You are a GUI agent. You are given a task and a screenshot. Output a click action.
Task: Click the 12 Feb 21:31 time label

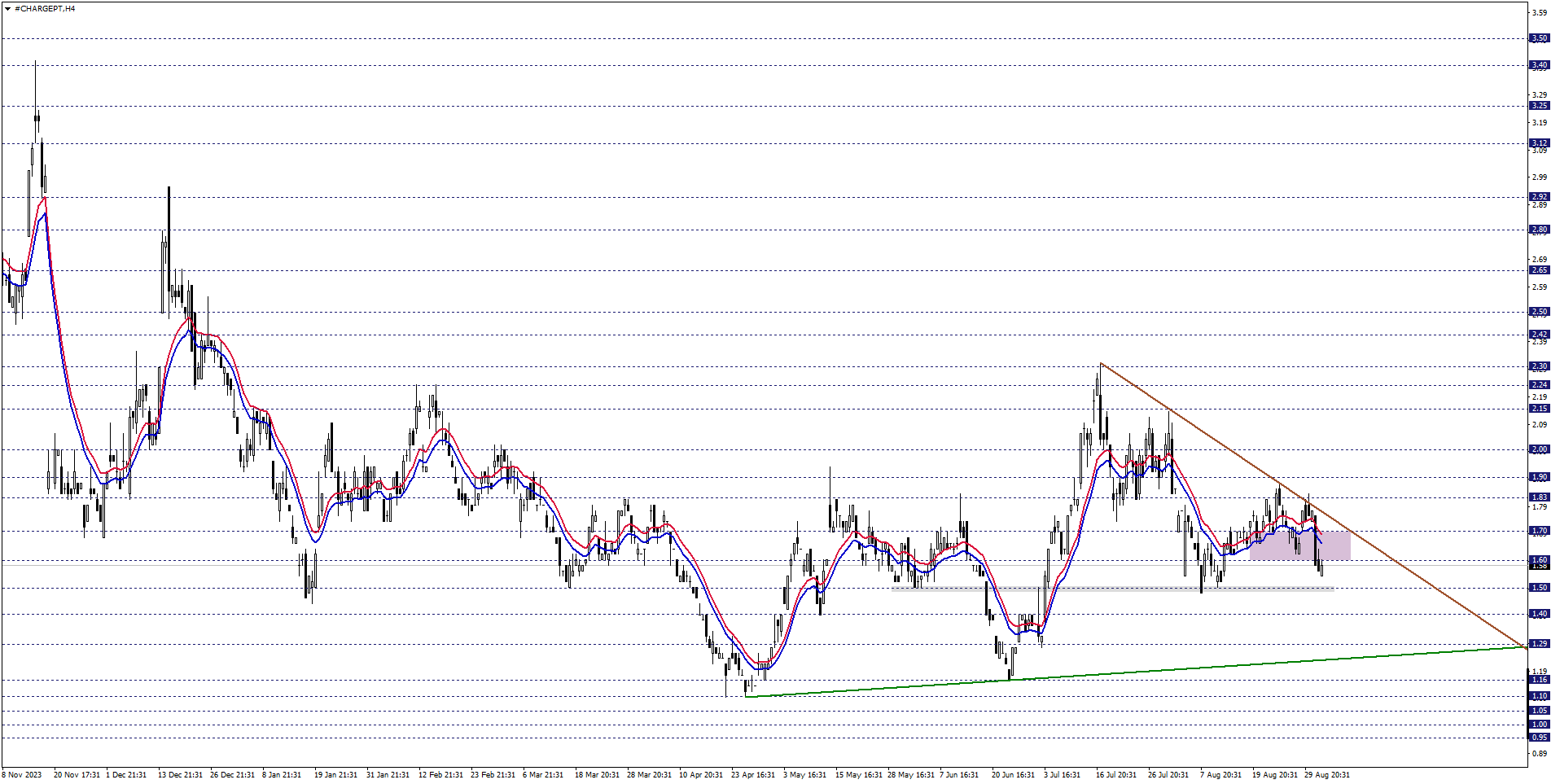[440, 775]
